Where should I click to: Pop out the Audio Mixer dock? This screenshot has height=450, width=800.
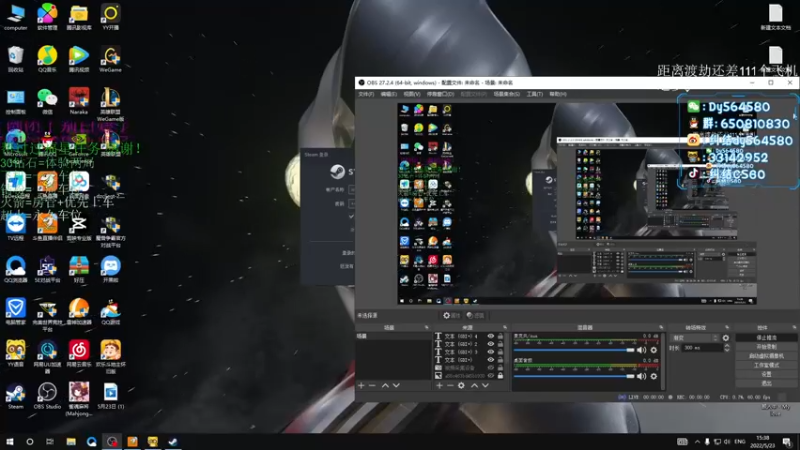point(661,328)
